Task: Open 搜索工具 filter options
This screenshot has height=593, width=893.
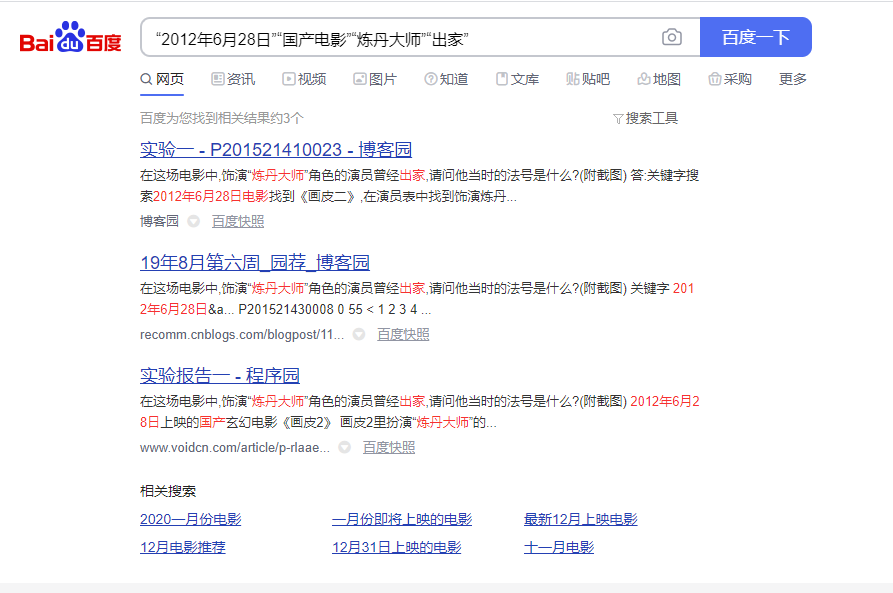Action: pos(645,118)
